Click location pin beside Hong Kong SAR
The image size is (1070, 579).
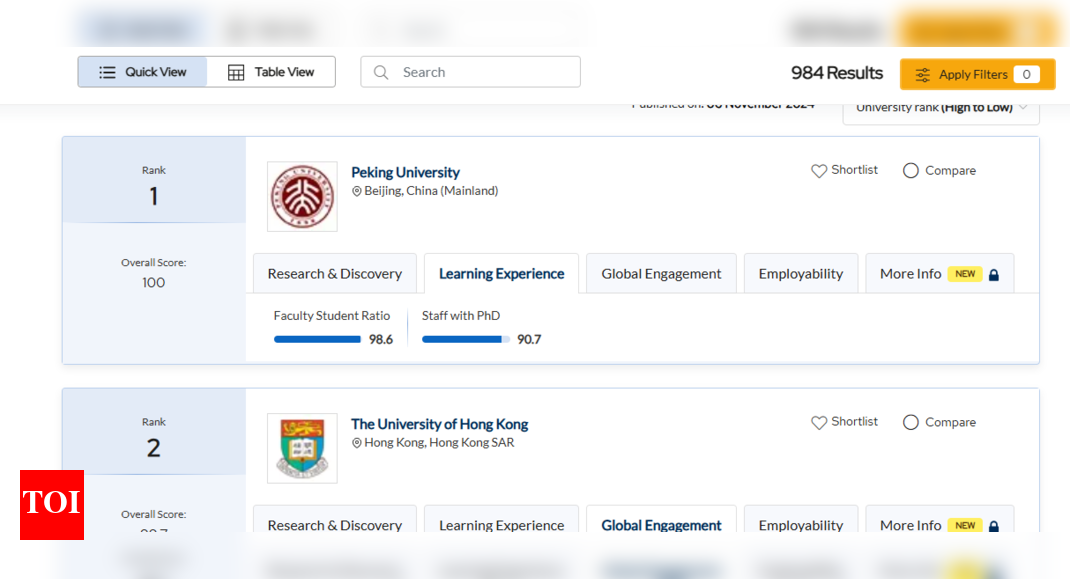[x=356, y=443]
